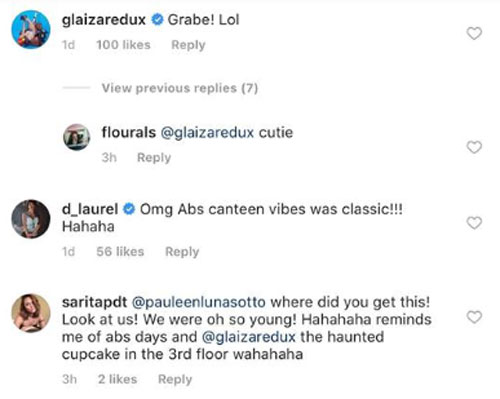
Task: Reply to glaizaredux's comment
Action: pyautogui.click(x=188, y=45)
